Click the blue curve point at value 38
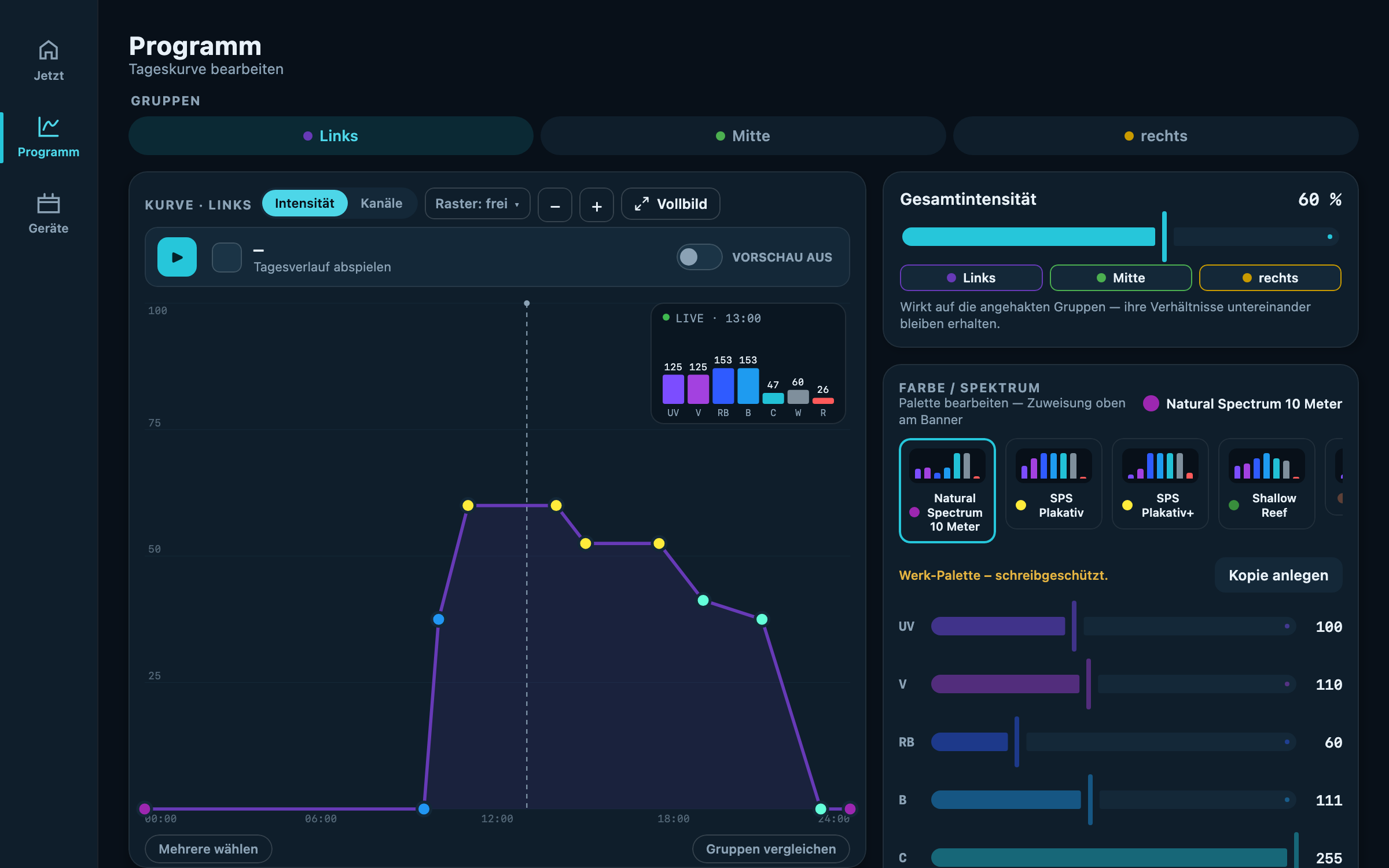Viewport: 1389px width, 868px height. coord(439,619)
